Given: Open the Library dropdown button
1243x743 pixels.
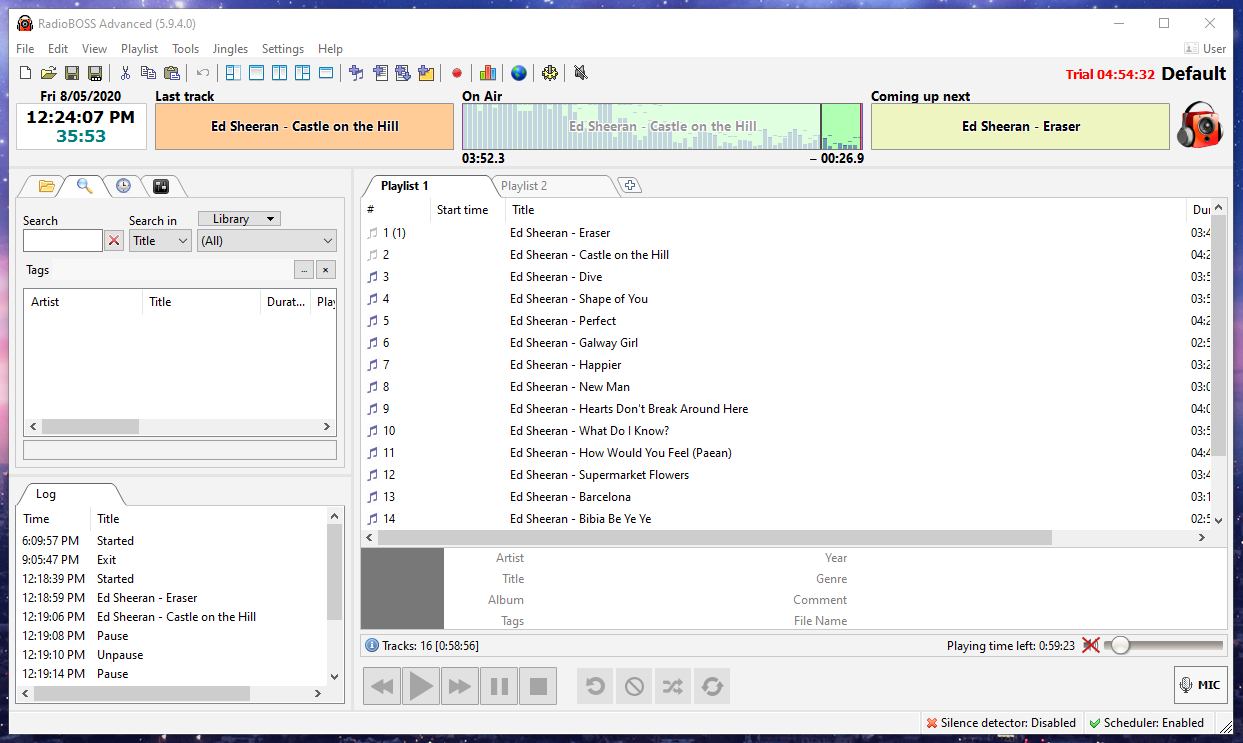Looking at the screenshot, I should [x=239, y=219].
